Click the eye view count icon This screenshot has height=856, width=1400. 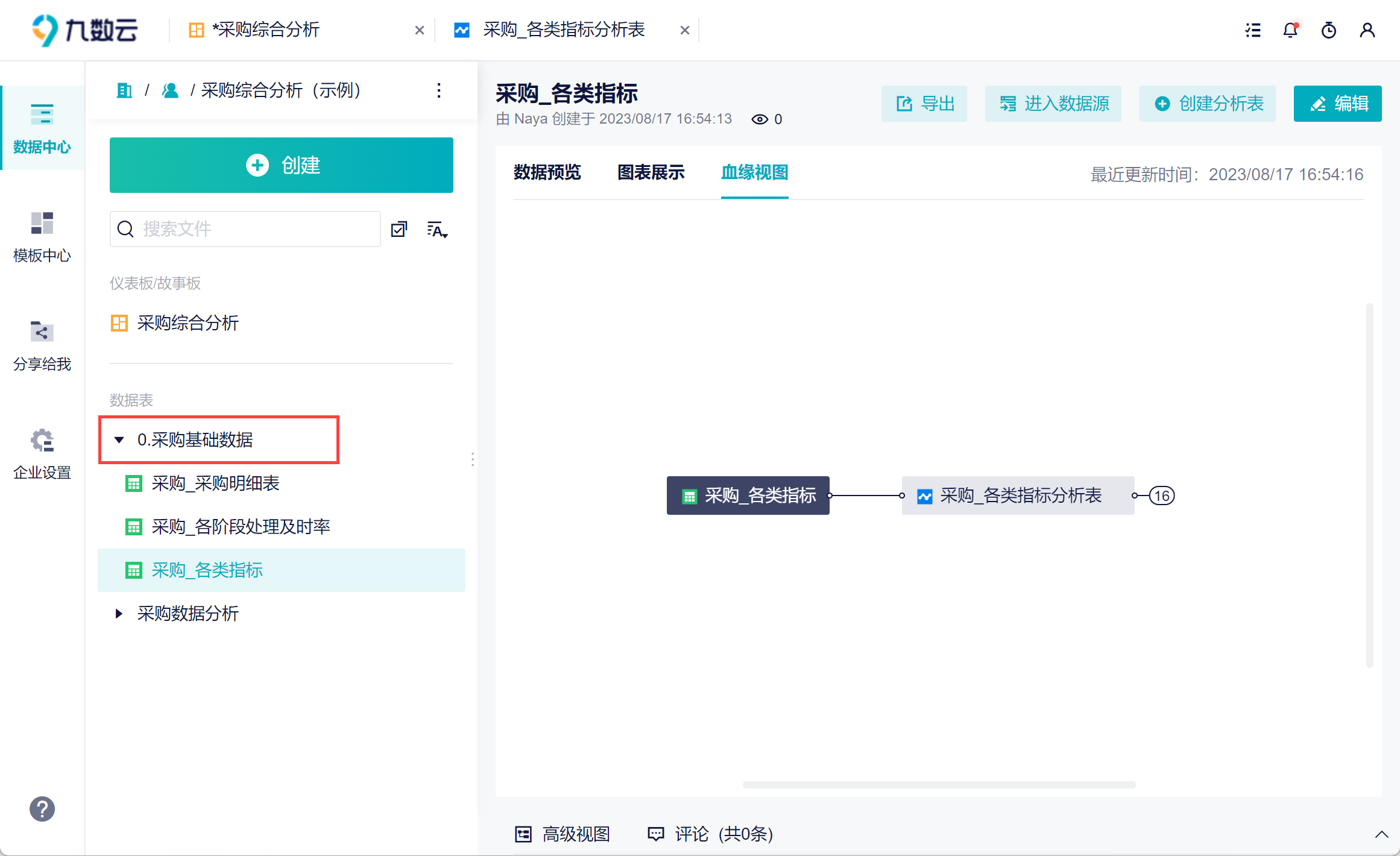(x=760, y=119)
